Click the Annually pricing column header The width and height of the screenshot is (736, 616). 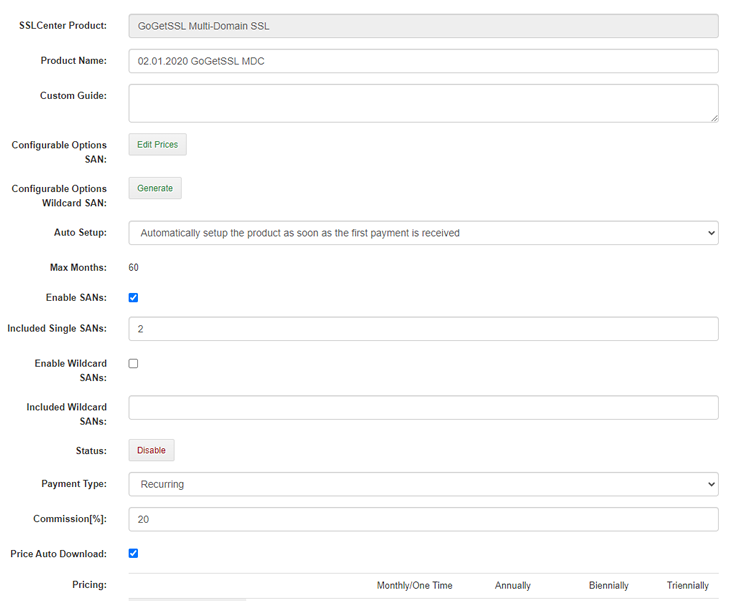coord(513,585)
